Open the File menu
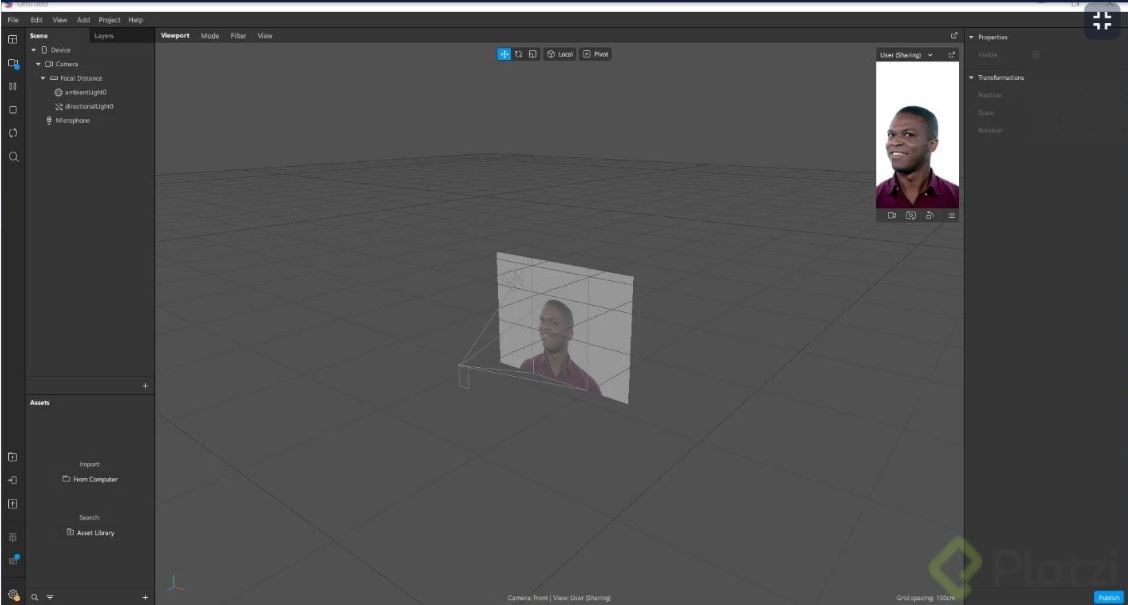 pyautogui.click(x=13, y=20)
